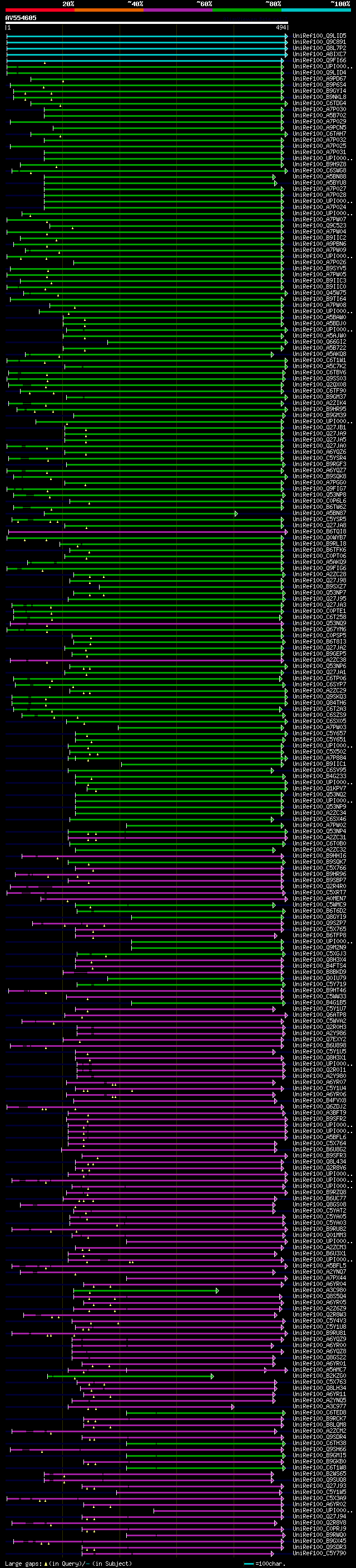This screenshot has width=356, height=1568.
Task: Click hit label UniRef100_A7PW07
Action: tap(319, 219)
